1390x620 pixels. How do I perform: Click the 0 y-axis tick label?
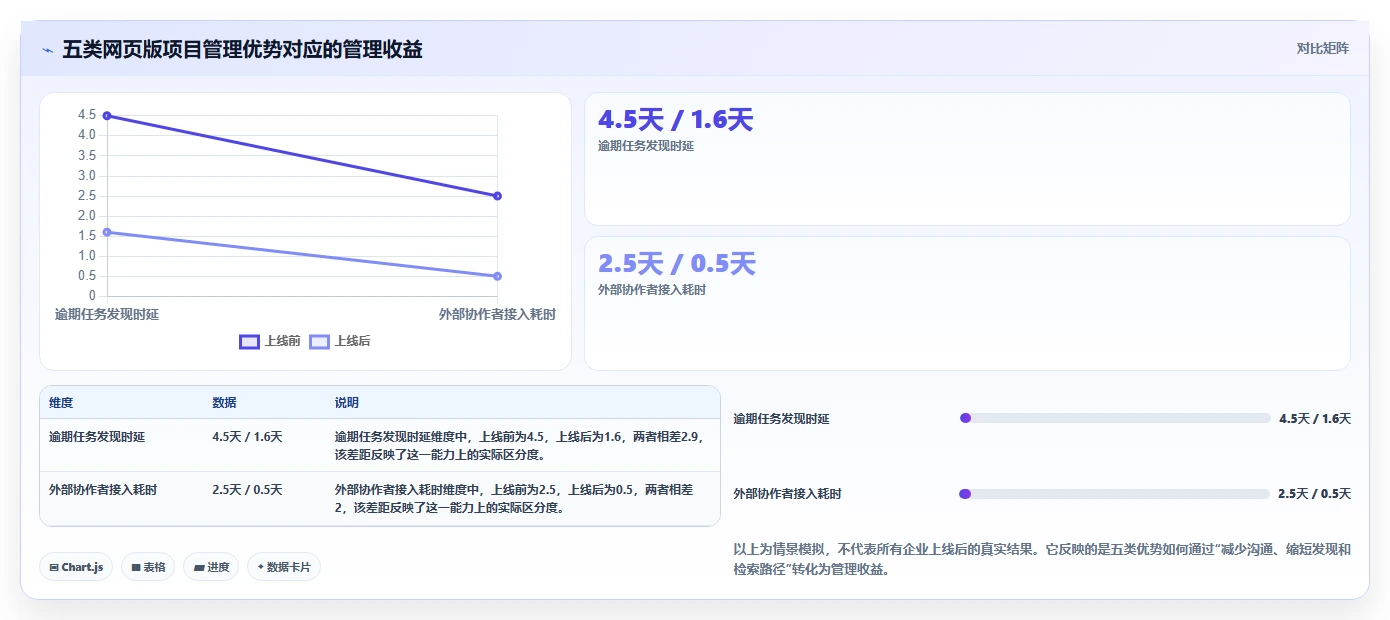click(x=92, y=295)
